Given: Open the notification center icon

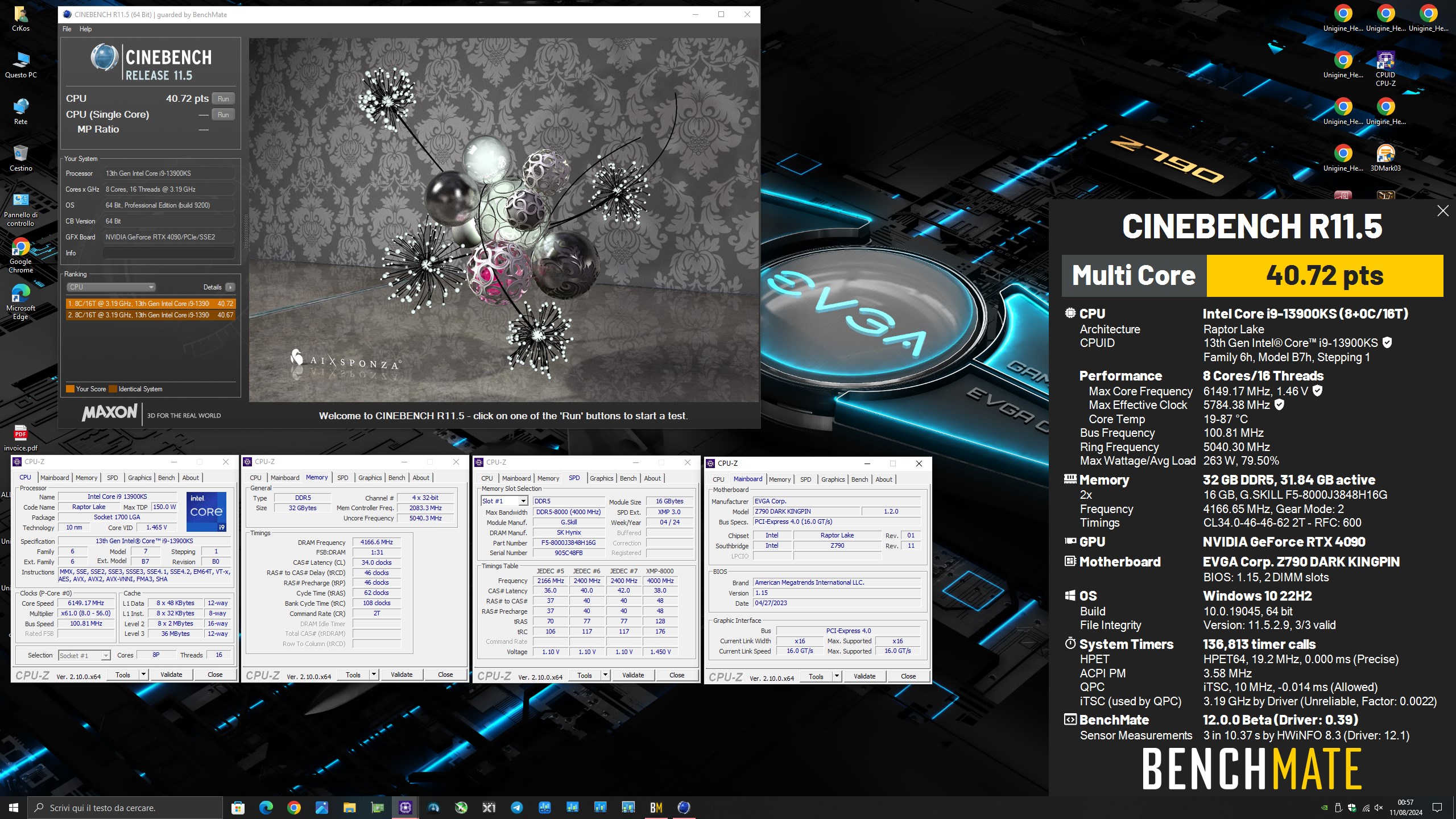Looking at the screenshot, I should (x=1437, y=808).
